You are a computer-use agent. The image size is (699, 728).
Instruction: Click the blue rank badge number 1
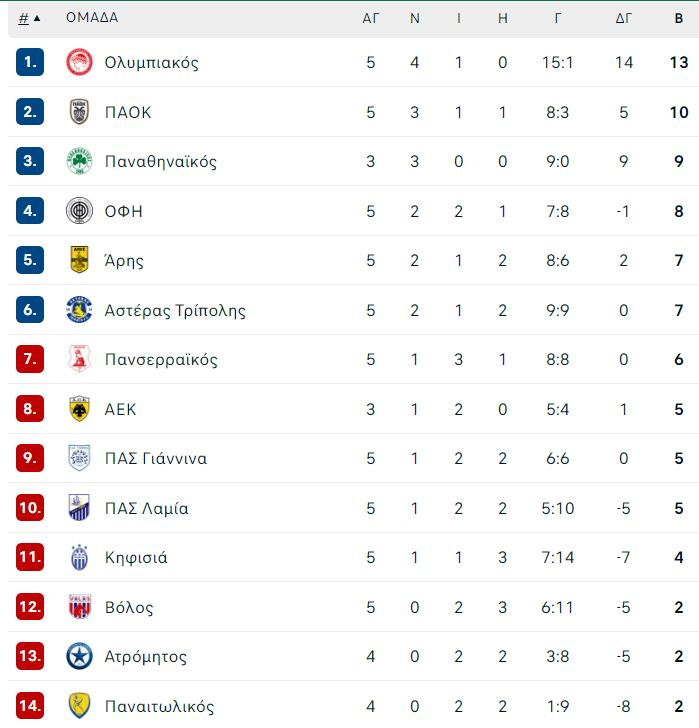point(30,62)
